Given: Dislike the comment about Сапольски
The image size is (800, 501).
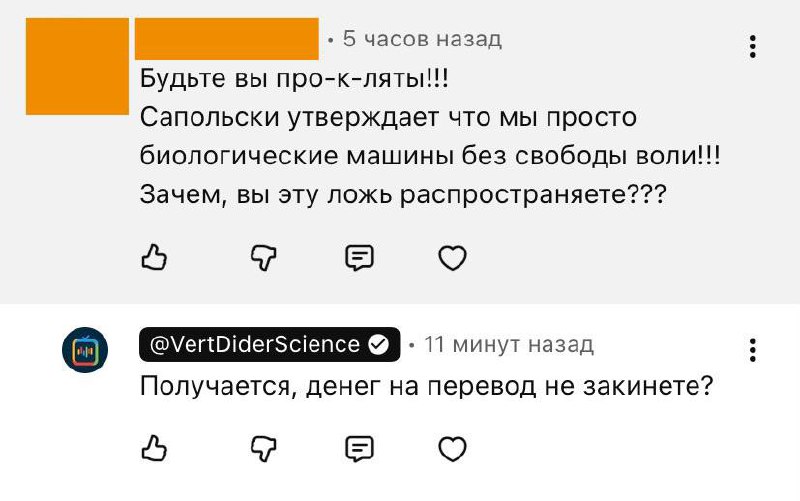Looking at the screenshot, I should coord(262,259).
